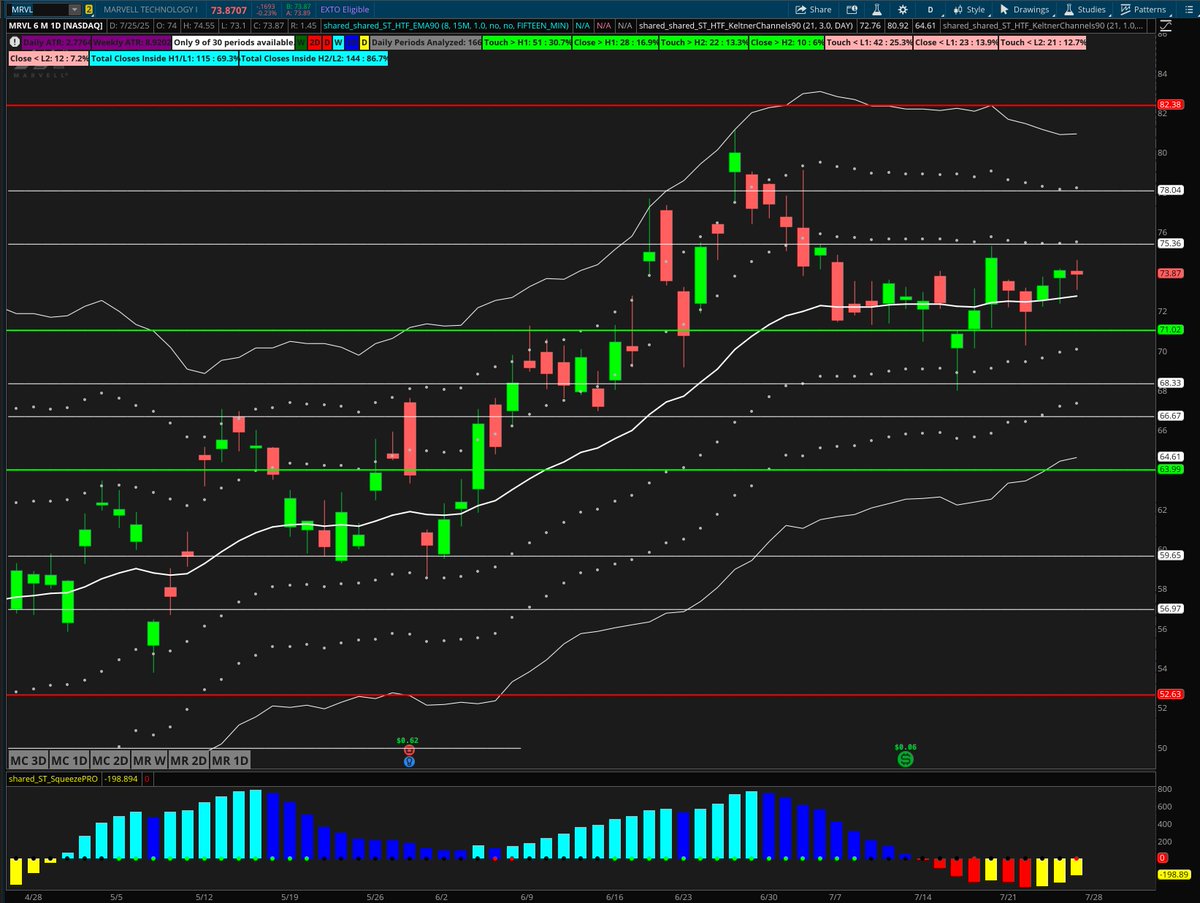Click Total Closes Inside H2/L2 label
This screenshot has width=1200, height=903.
[x=314, y=59]
